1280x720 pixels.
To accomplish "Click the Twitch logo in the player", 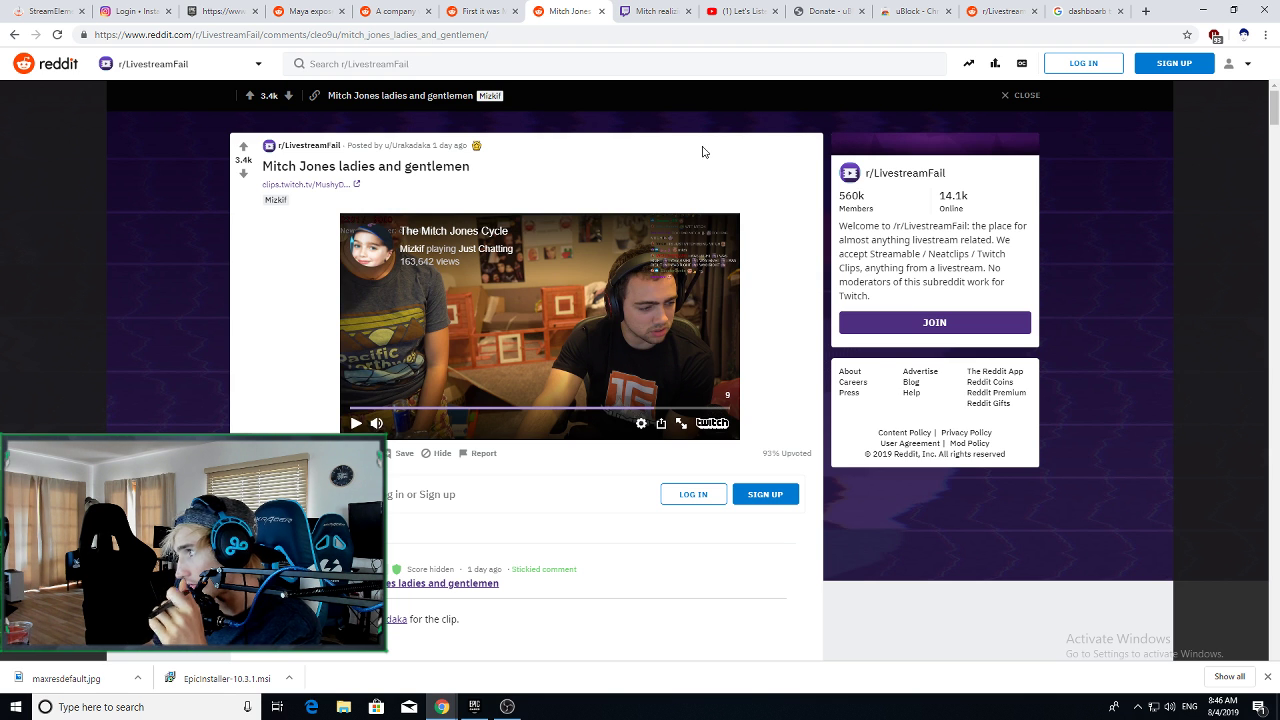I will coord(712,423).
